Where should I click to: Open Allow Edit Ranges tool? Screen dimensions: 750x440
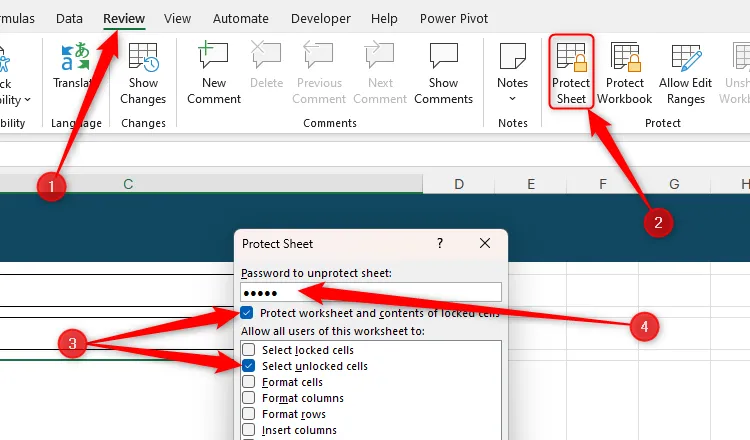point(686,72)
